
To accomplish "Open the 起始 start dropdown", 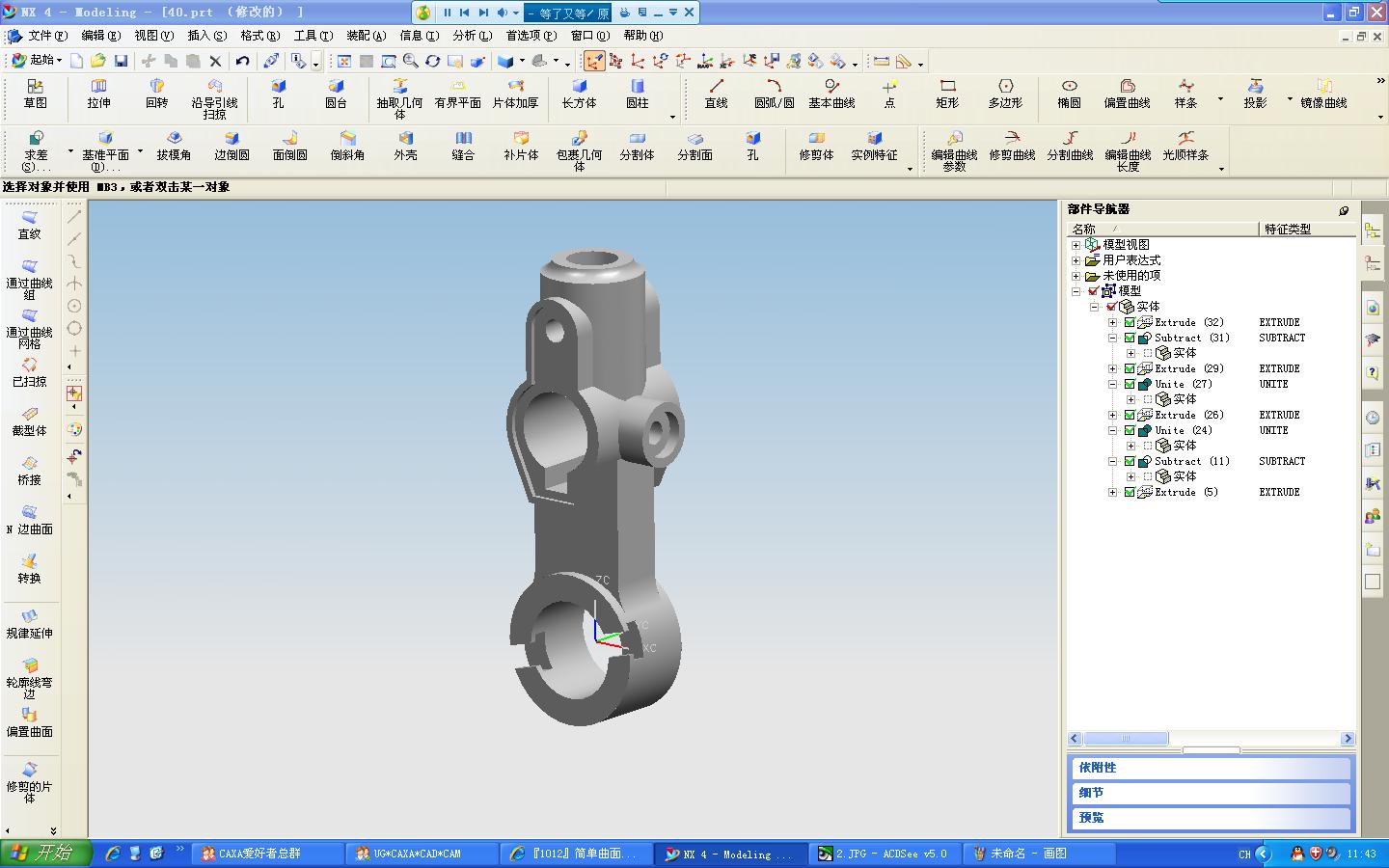I will 37,61.
